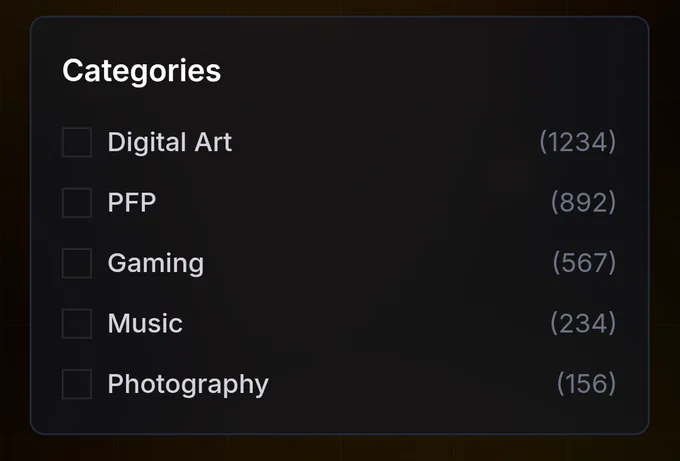Click the (1234) count for Digital Art
Screen dimensions: 680x461
tap(577, 142)
